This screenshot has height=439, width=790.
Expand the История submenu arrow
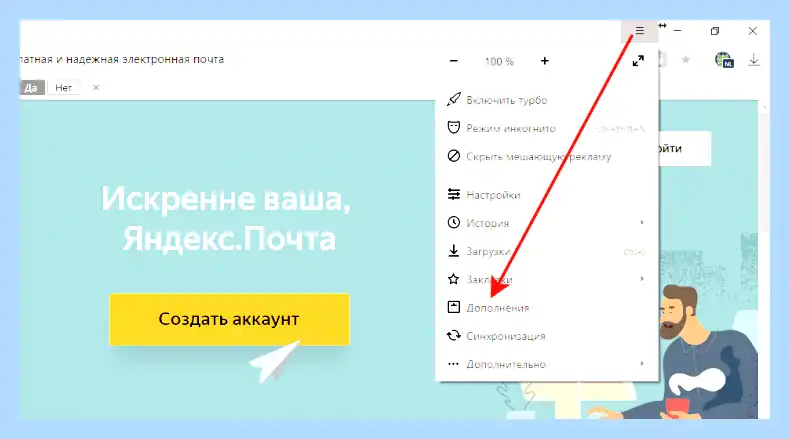pyautogui.click(x=642, y=222)
